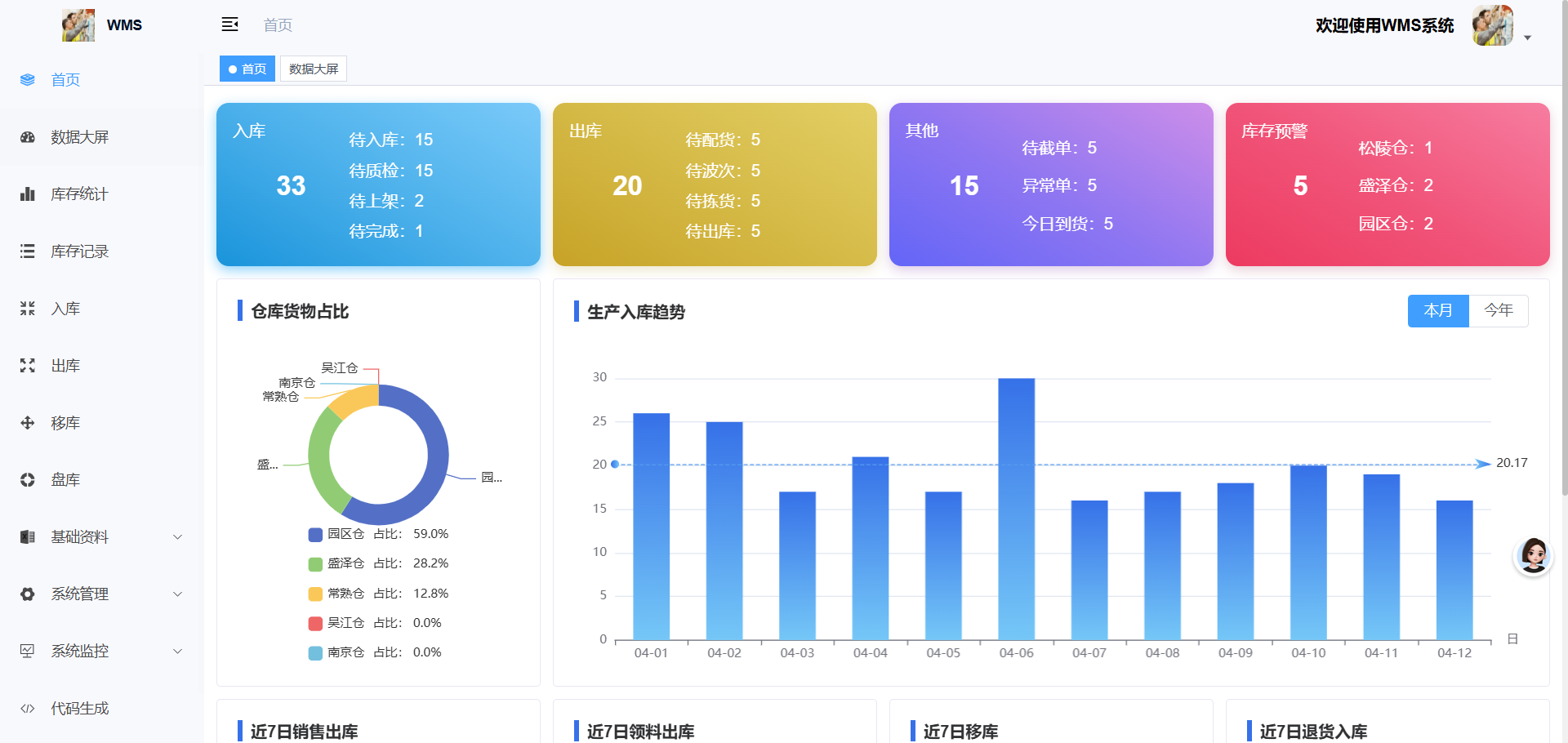The width and height of the screenshot is (1568, 743).
Task: Switch to the 数据大屏 tab
Action: tap(313, 69)
